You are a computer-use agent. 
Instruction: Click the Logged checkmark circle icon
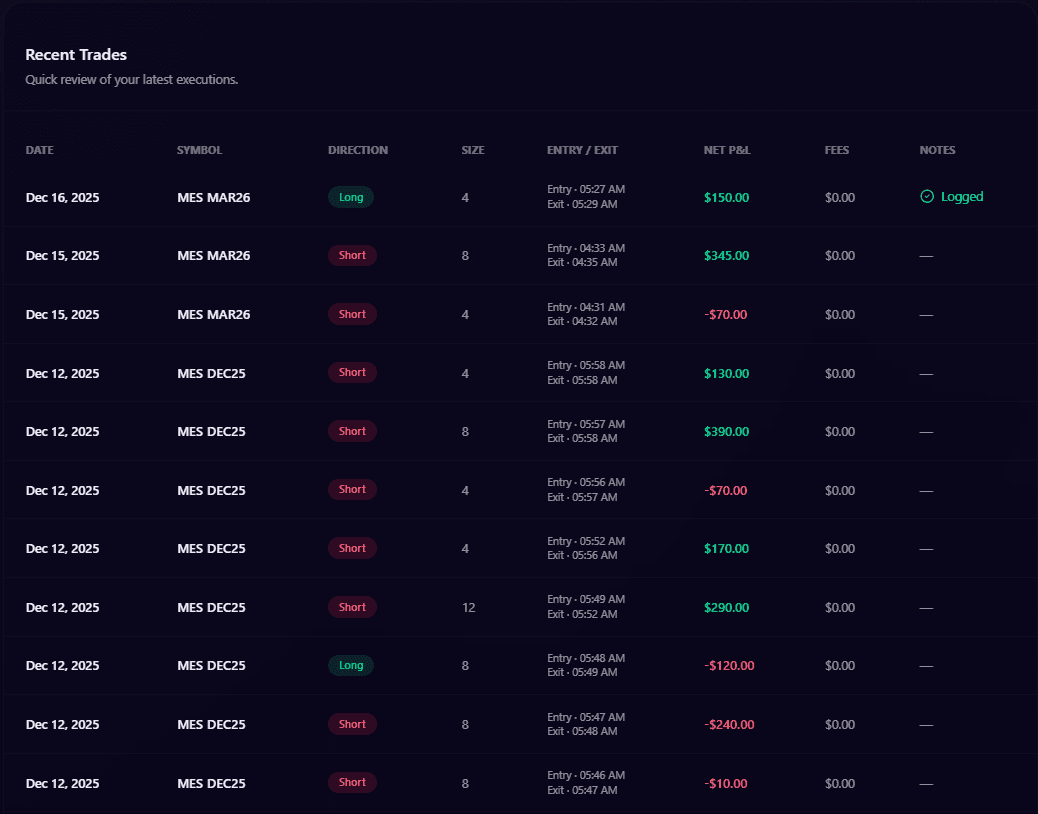click(927, 197)
